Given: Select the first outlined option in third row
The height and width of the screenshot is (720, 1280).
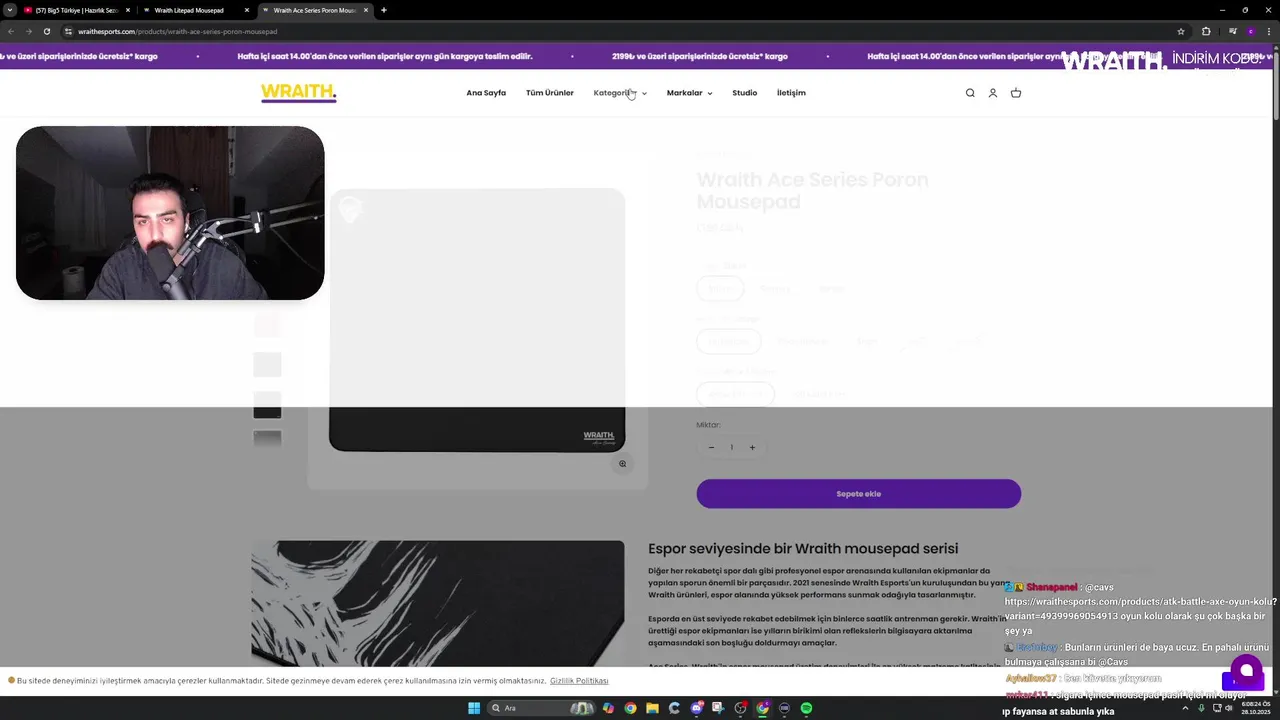Looking at the screenshot, I should [x=735, y=394].
